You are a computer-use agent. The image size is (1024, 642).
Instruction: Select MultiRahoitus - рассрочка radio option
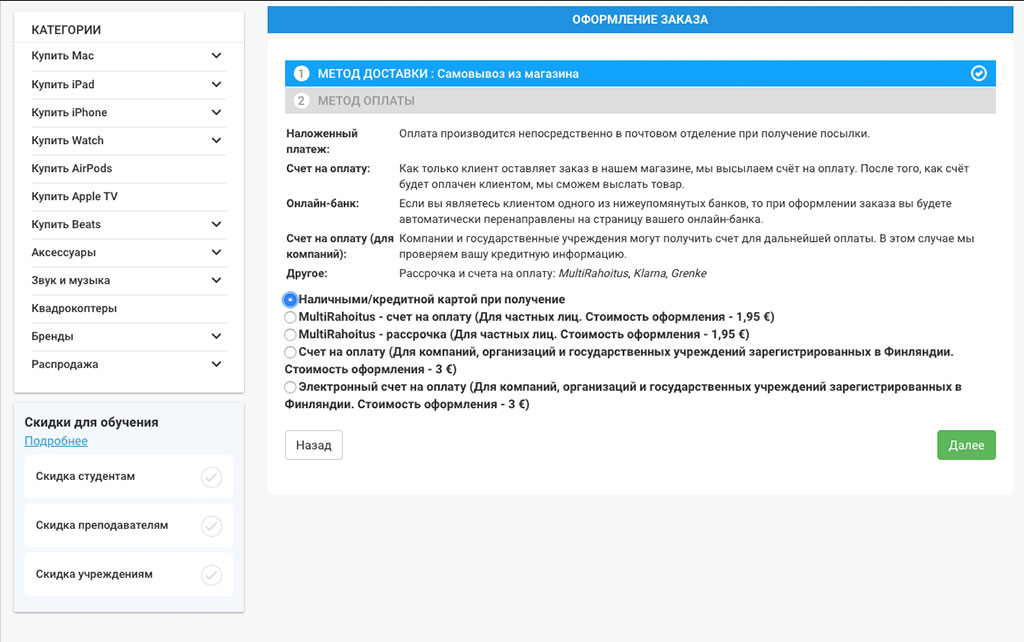290,334
